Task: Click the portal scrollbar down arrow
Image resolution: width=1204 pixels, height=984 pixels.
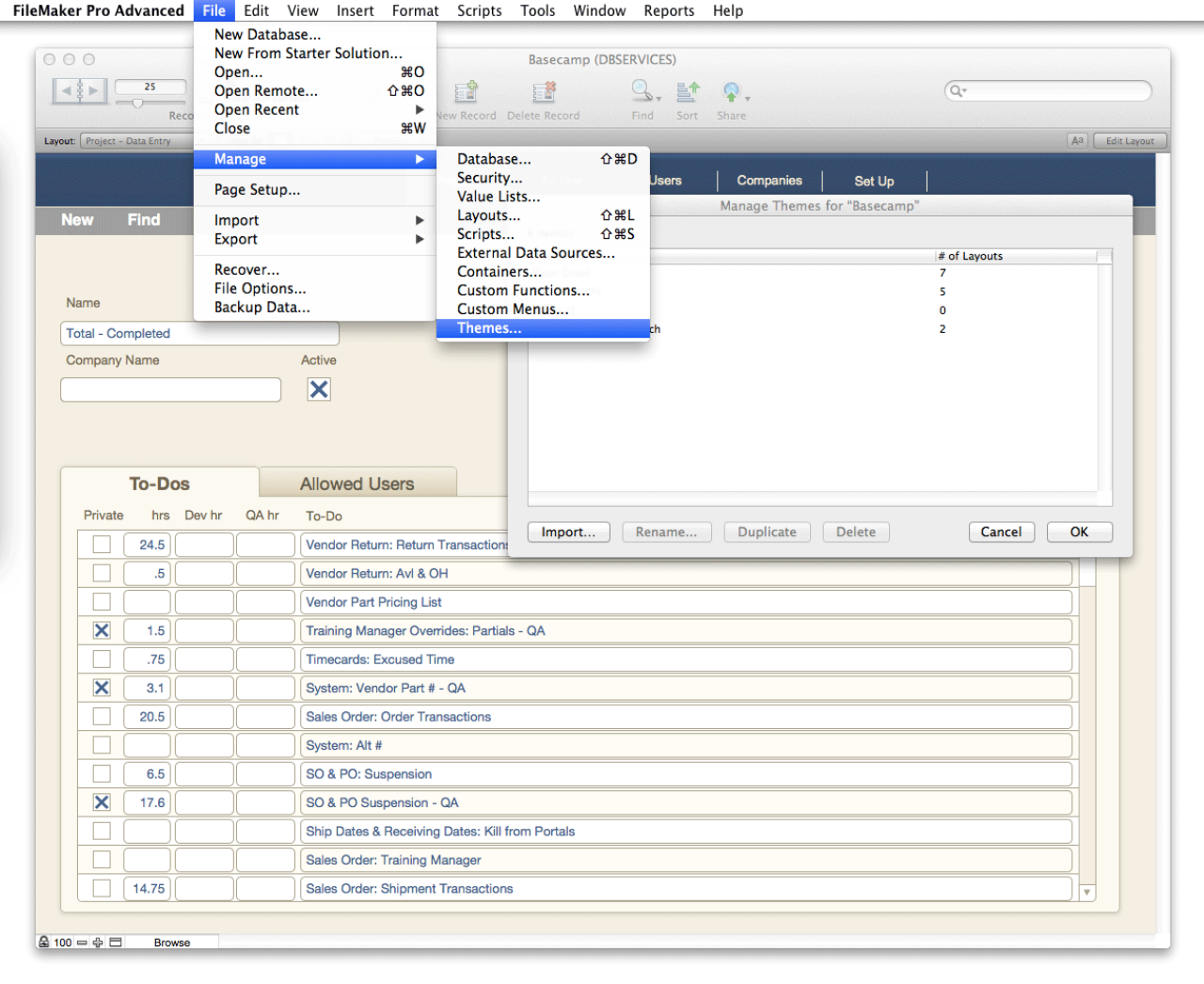Action: coord(1087,892)
